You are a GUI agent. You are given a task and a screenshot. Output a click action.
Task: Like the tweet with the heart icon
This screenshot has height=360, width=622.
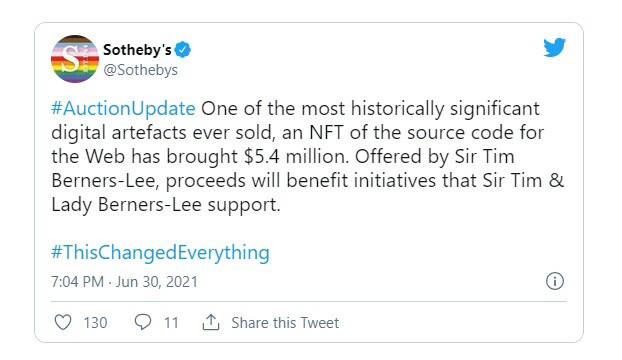tap(63, 322)
